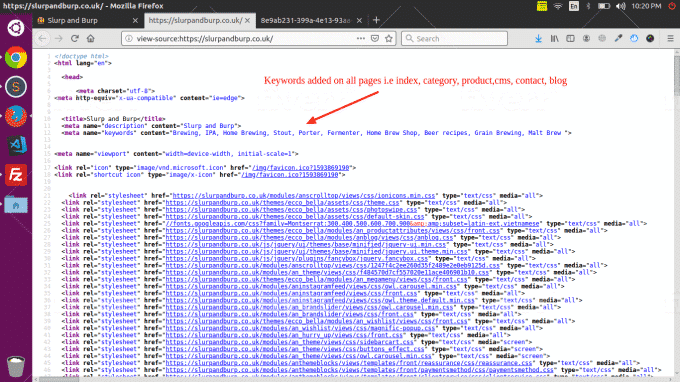The width and height of the screenshot is (680, 382).
Task: Open the Wi-Fi network indicator
Action: [558, 6]
